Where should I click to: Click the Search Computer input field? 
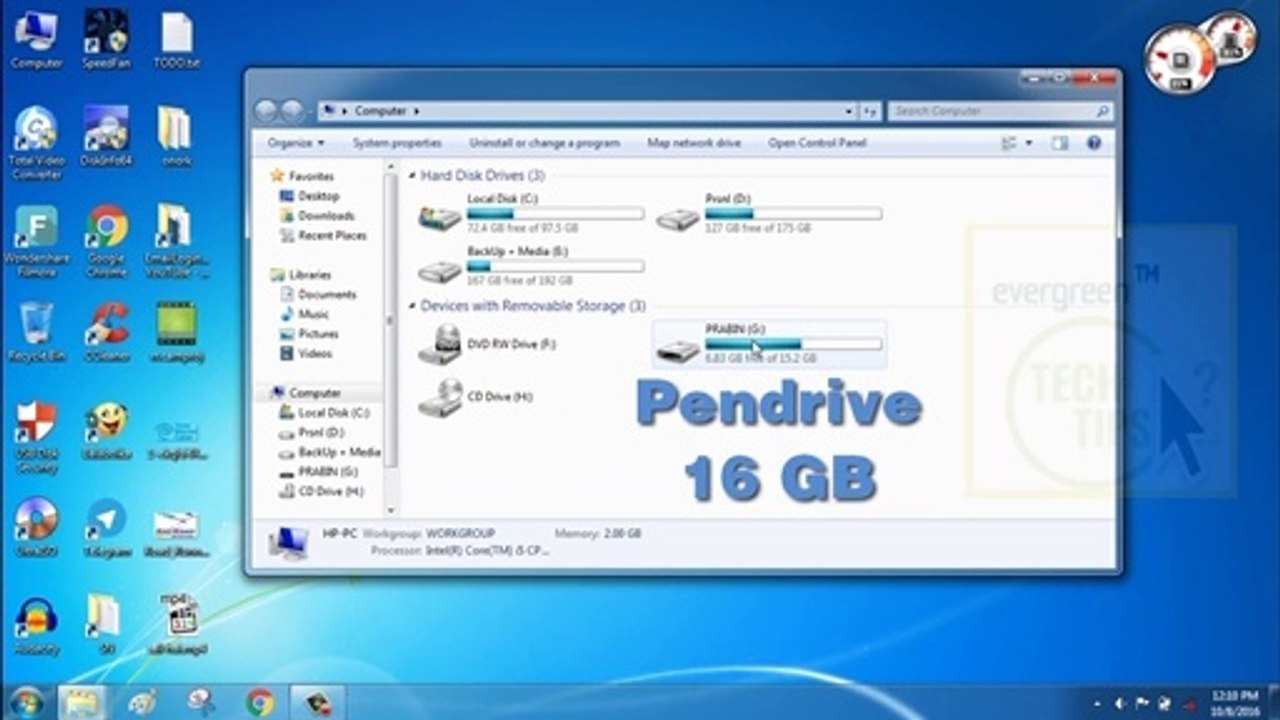pos(1000,111)
